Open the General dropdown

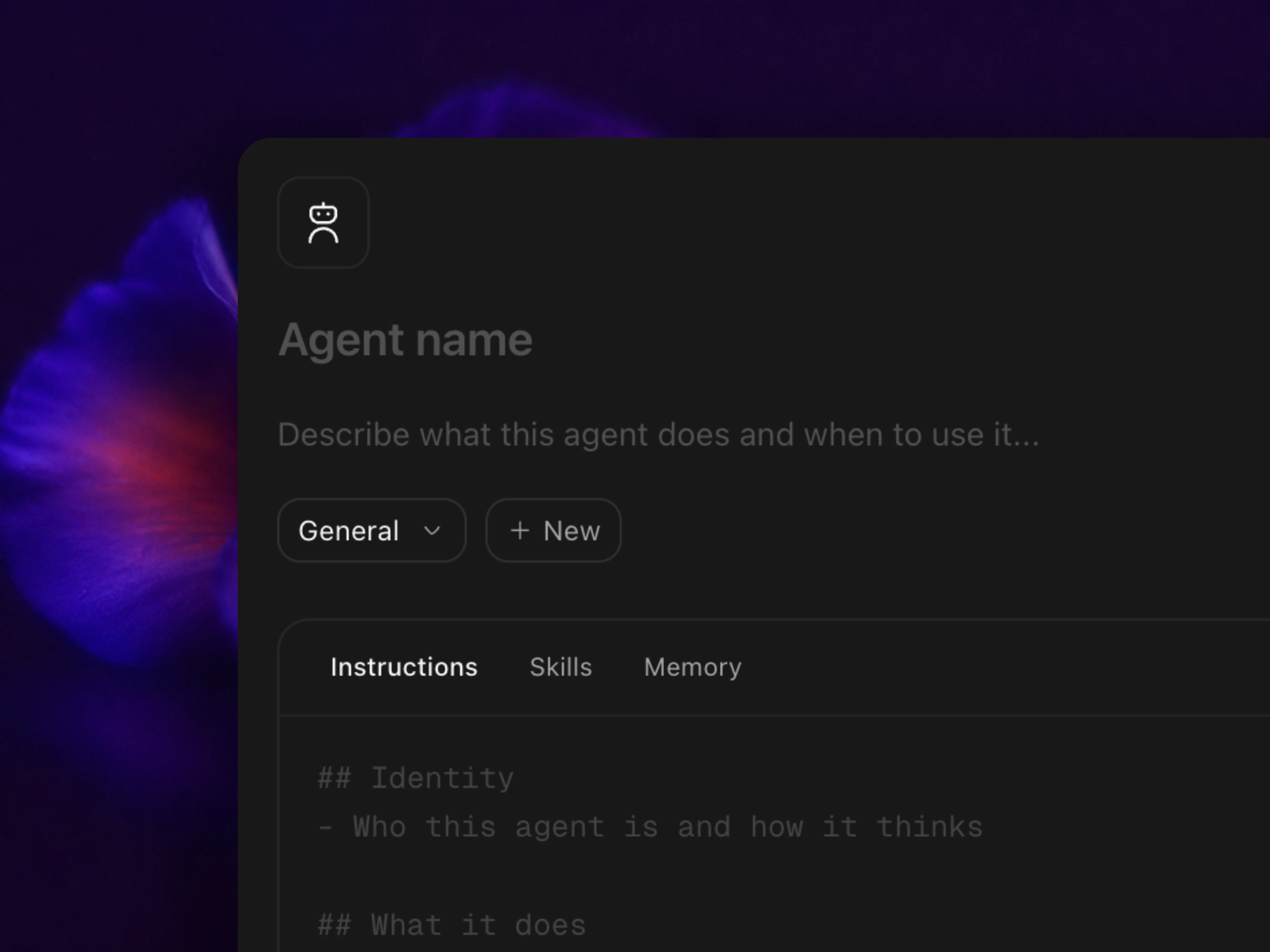(372, 530)
